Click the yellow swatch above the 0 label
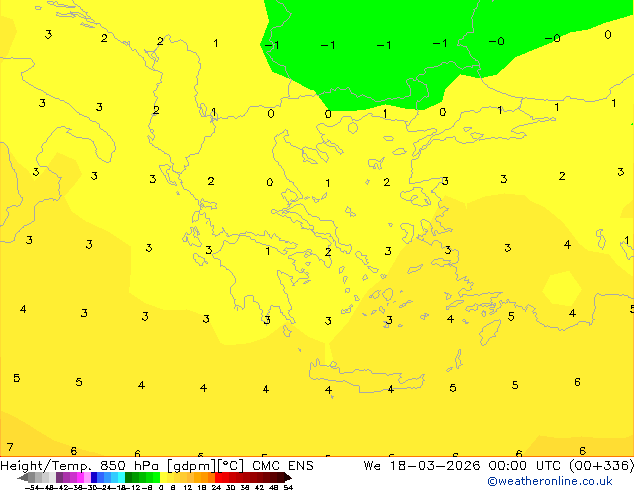634x490 pixels. 163,477
